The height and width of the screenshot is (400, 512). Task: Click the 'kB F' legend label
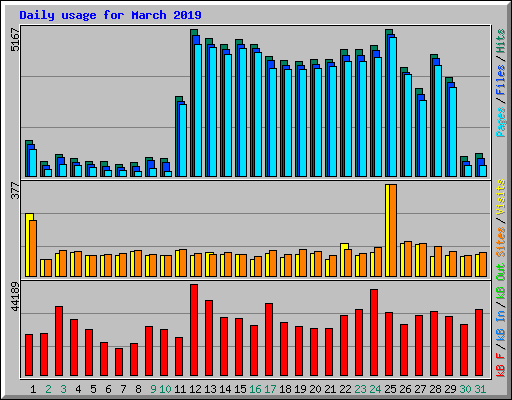pos(501,365)
